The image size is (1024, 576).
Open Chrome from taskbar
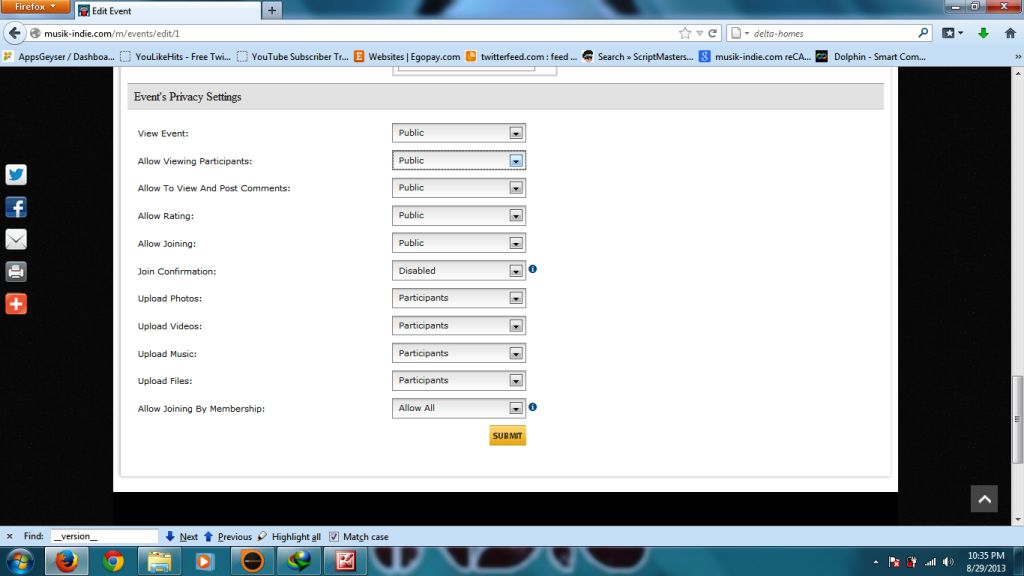pos(114,561)
